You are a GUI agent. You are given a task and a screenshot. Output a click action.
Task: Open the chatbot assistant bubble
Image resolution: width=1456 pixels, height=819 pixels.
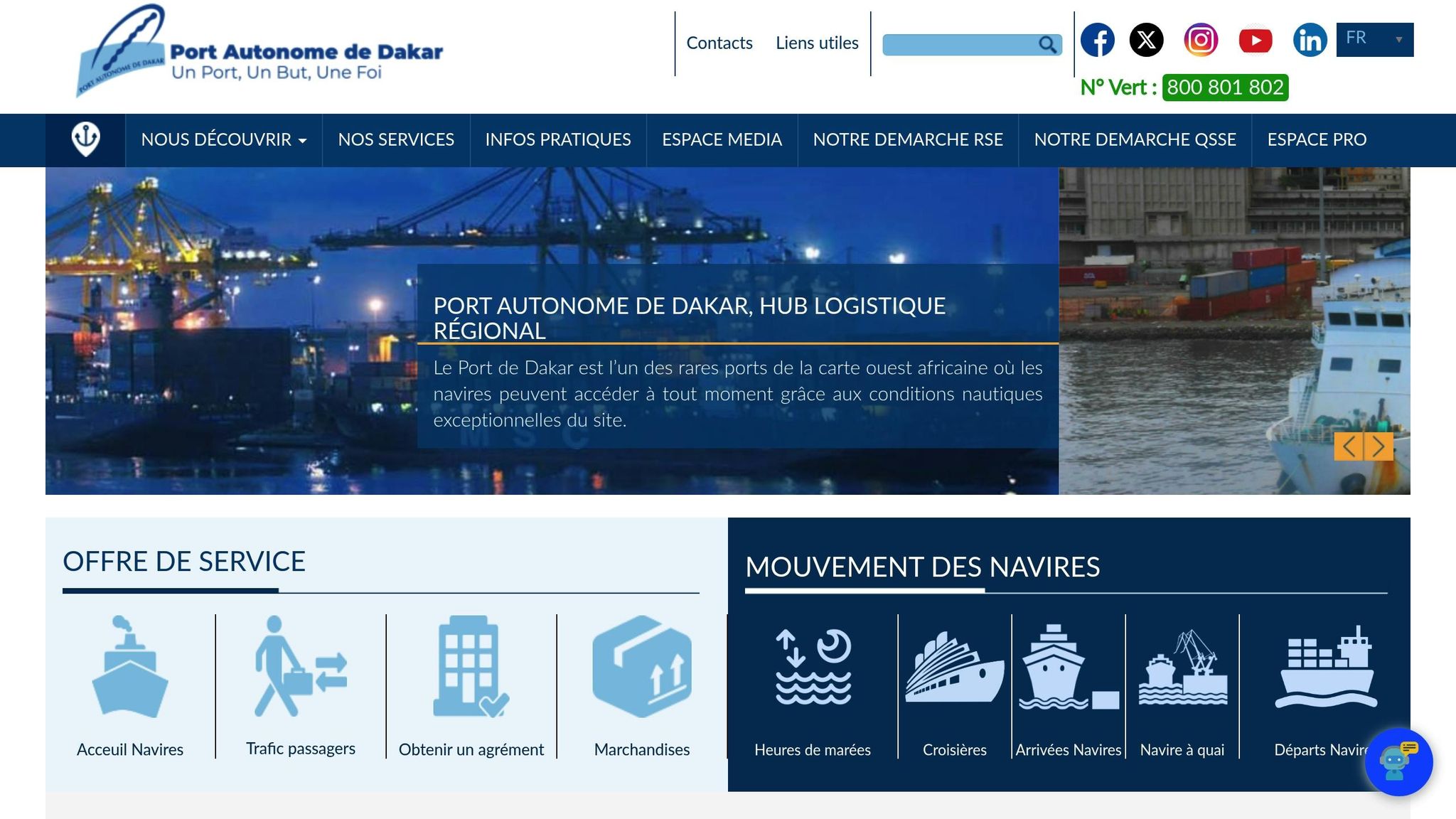(1398, 763)
